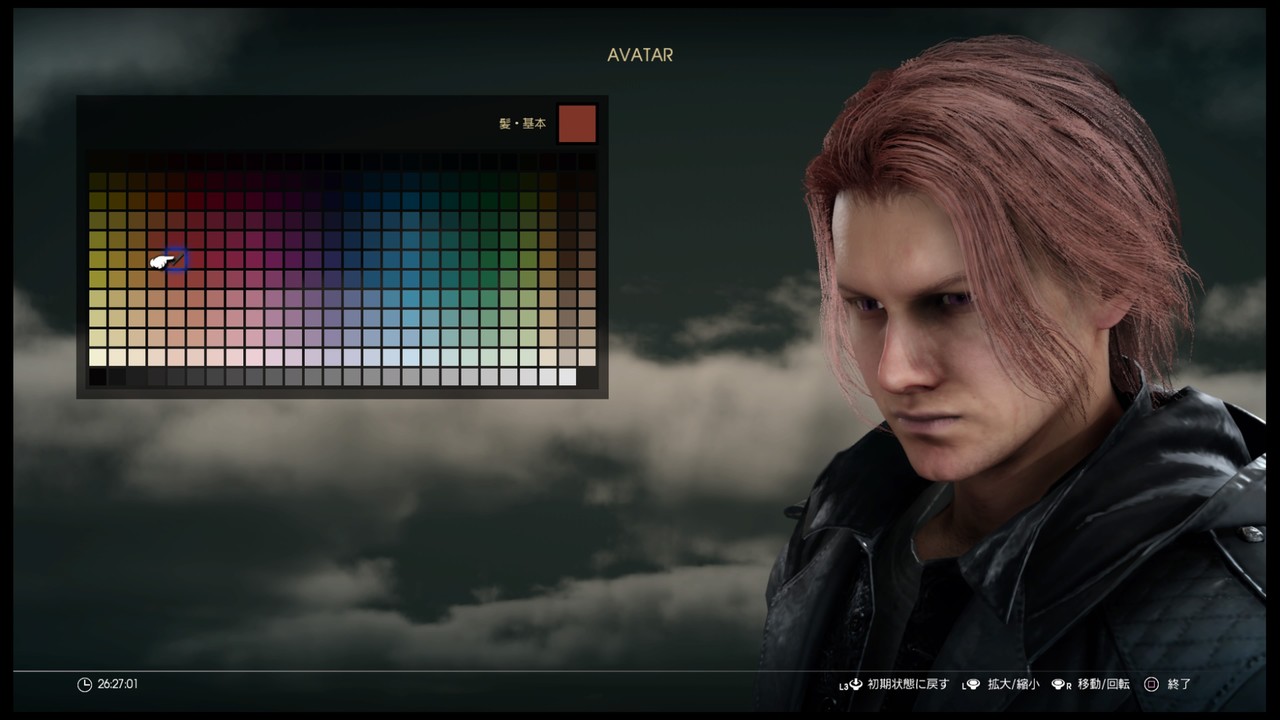1280x720 pixels.
Task: Select the blue-outlined highlighted swatch in the palette
Action: pyautogui.click(x=176, y=260)
